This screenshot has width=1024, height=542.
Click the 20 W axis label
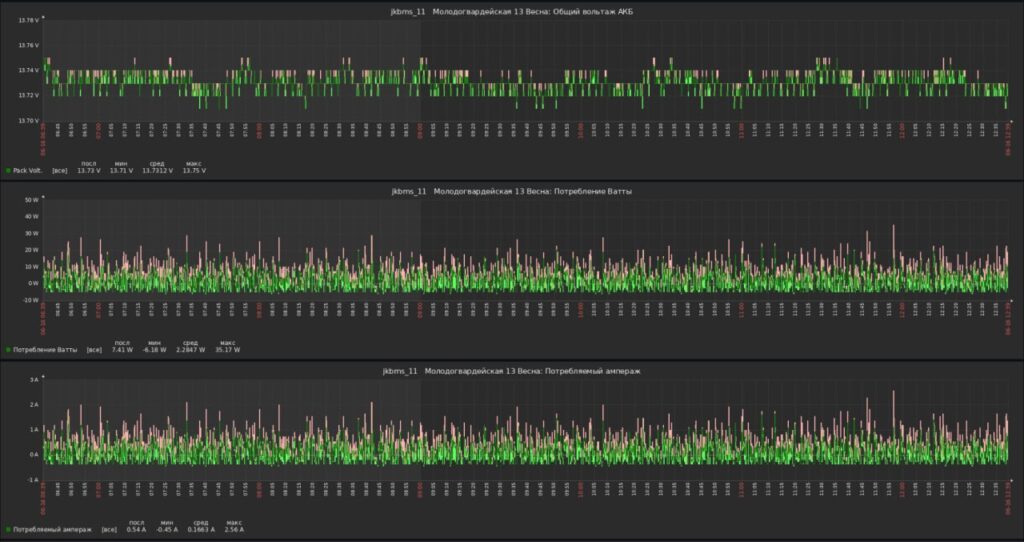[32, 249]
